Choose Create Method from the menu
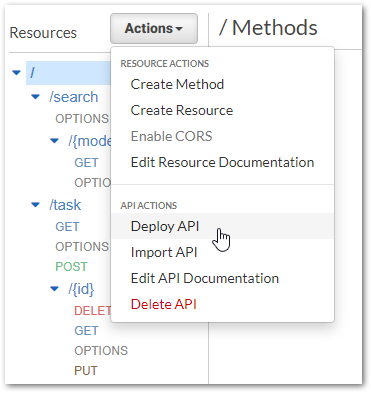 tap(177, 84)
